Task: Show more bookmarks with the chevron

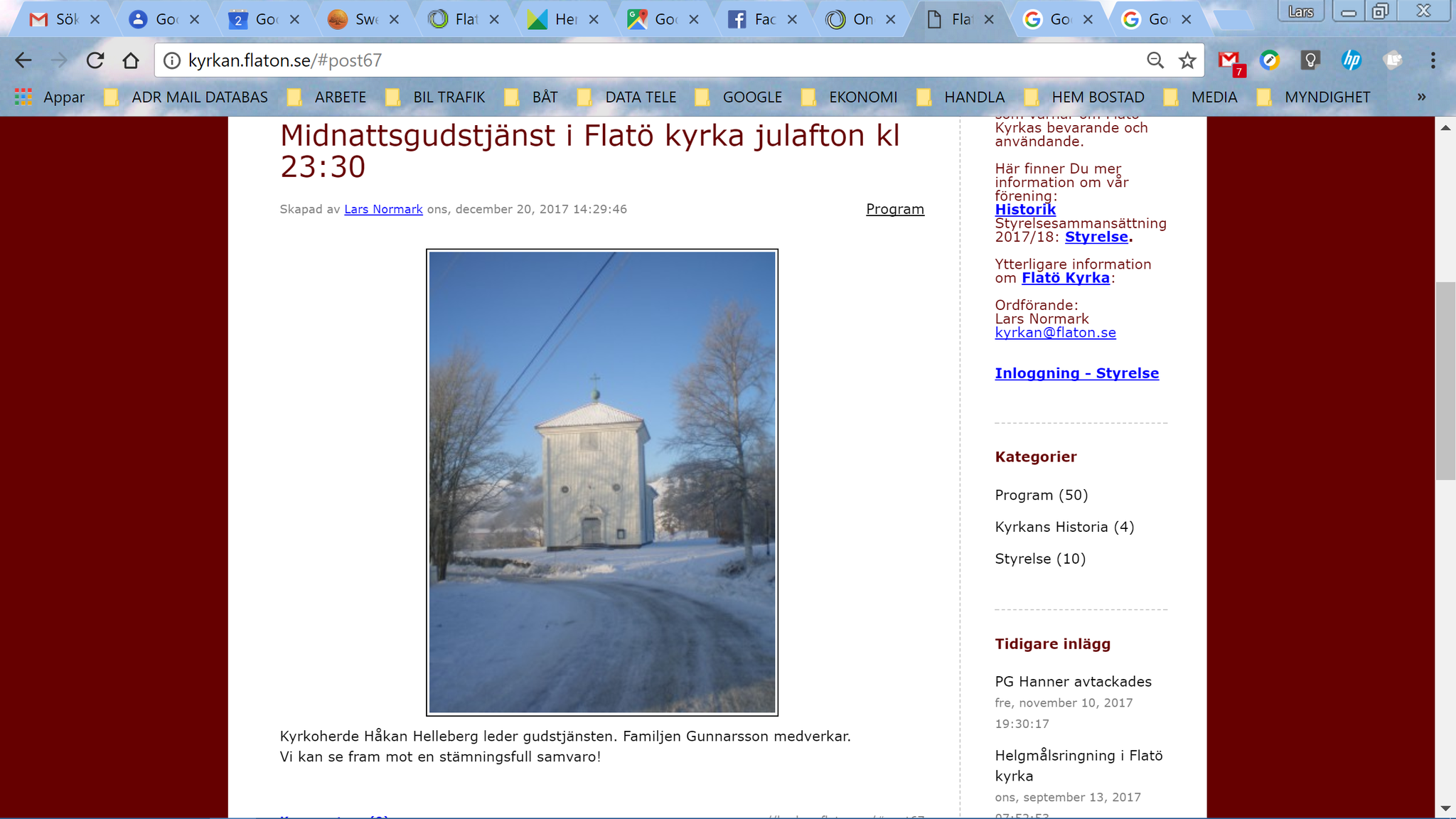Action: pos(1422,97)
